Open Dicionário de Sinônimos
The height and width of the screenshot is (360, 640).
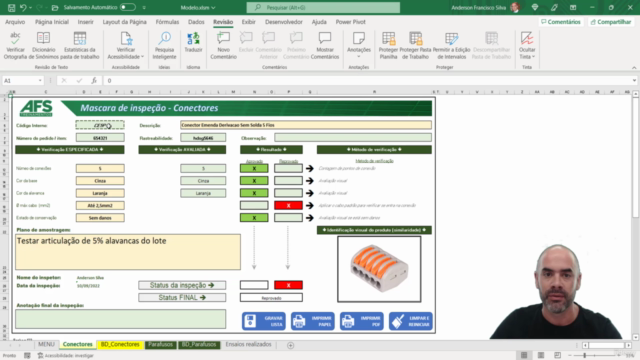point(44,45)
